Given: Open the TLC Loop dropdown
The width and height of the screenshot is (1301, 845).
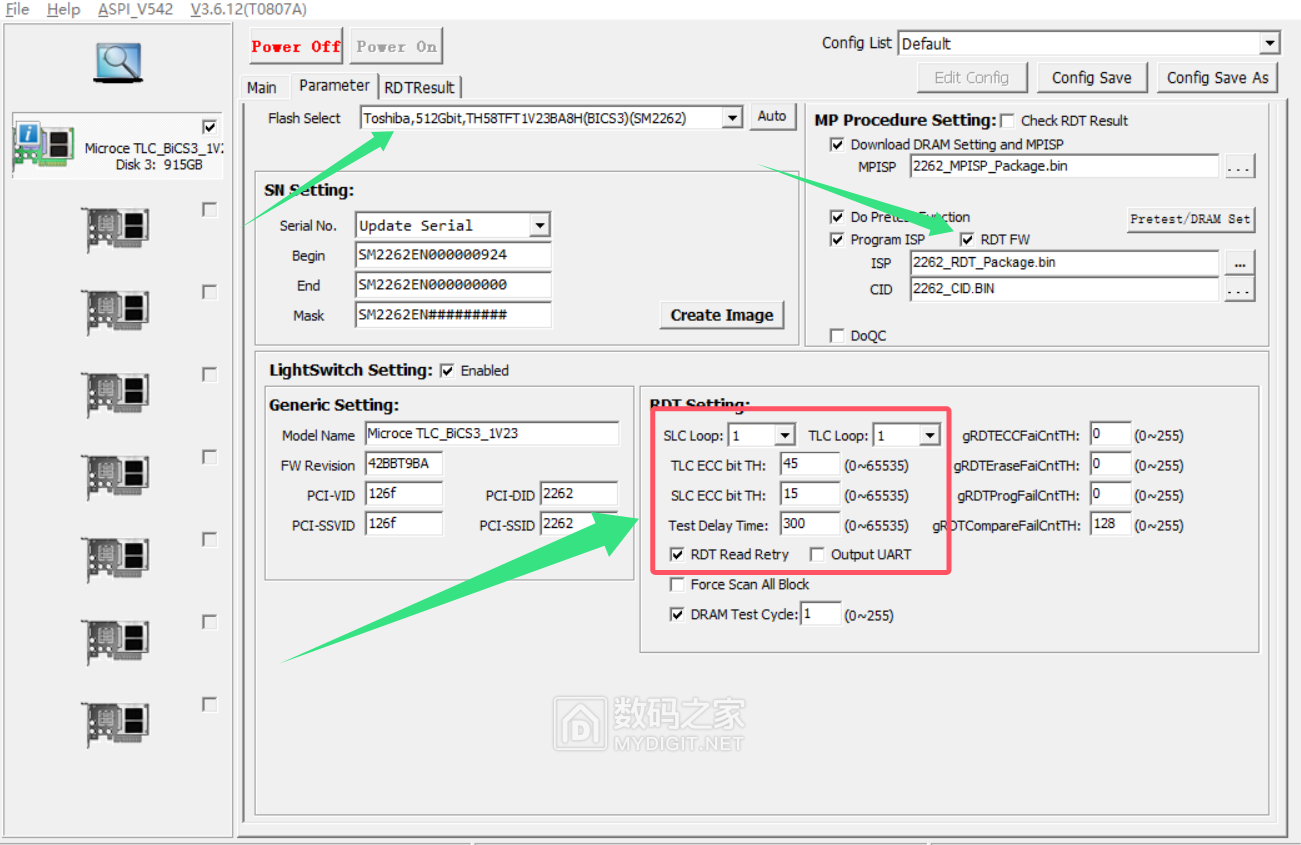Looking at the screenshot, I should coord(930,435).
